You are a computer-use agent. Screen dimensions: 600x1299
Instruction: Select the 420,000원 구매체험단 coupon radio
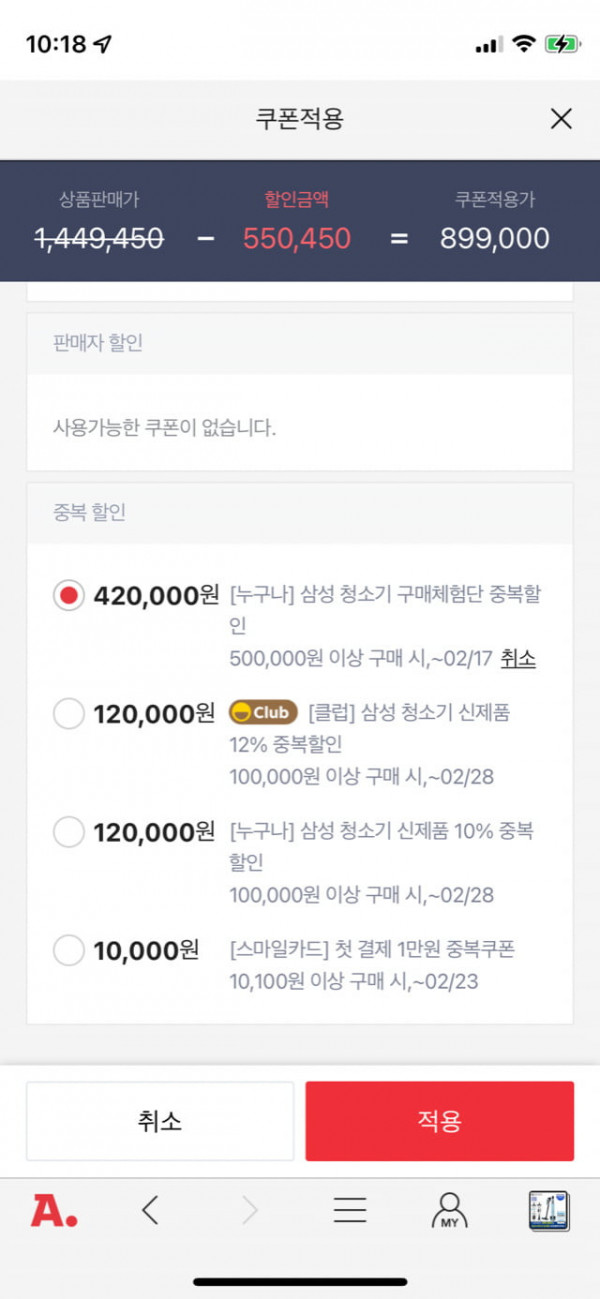69,596
